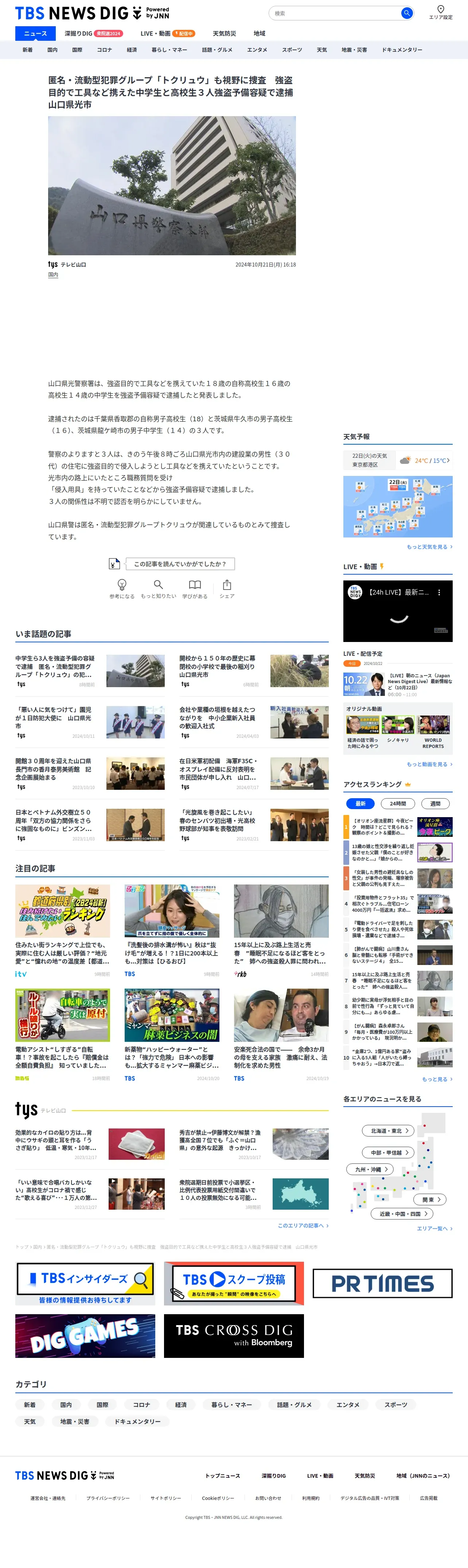Open the 利用規約 footer link
The width and height of the screenshot is (468, 1568).
point(311,1498)
